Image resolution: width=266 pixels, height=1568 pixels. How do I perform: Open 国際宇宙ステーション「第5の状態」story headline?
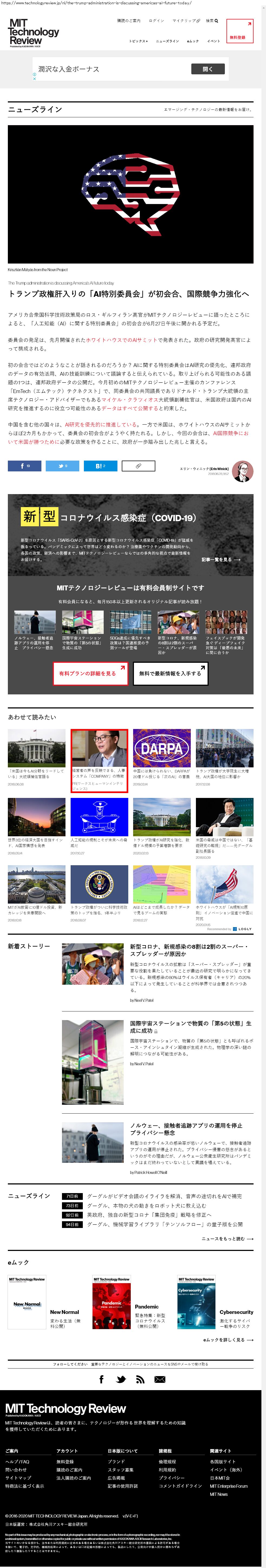coord(191,1027)
